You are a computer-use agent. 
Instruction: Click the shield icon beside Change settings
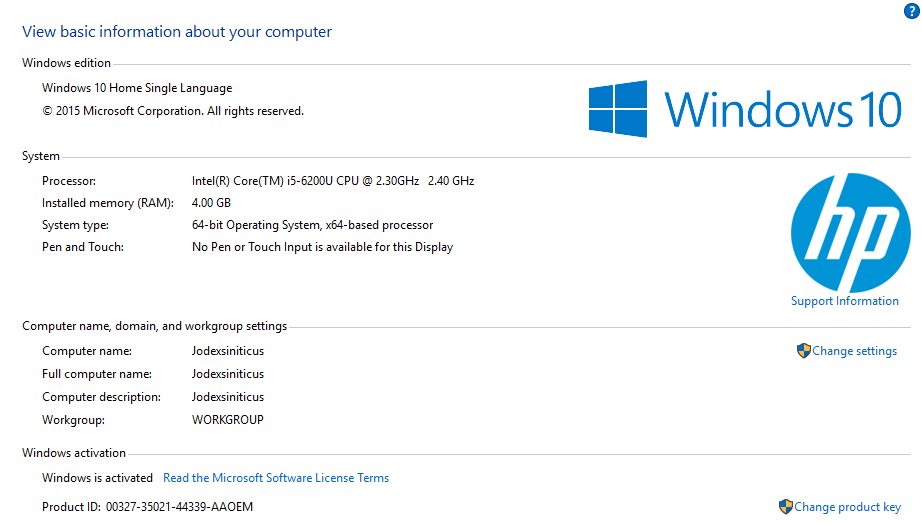pyautogui.click(x=803, y=351)
